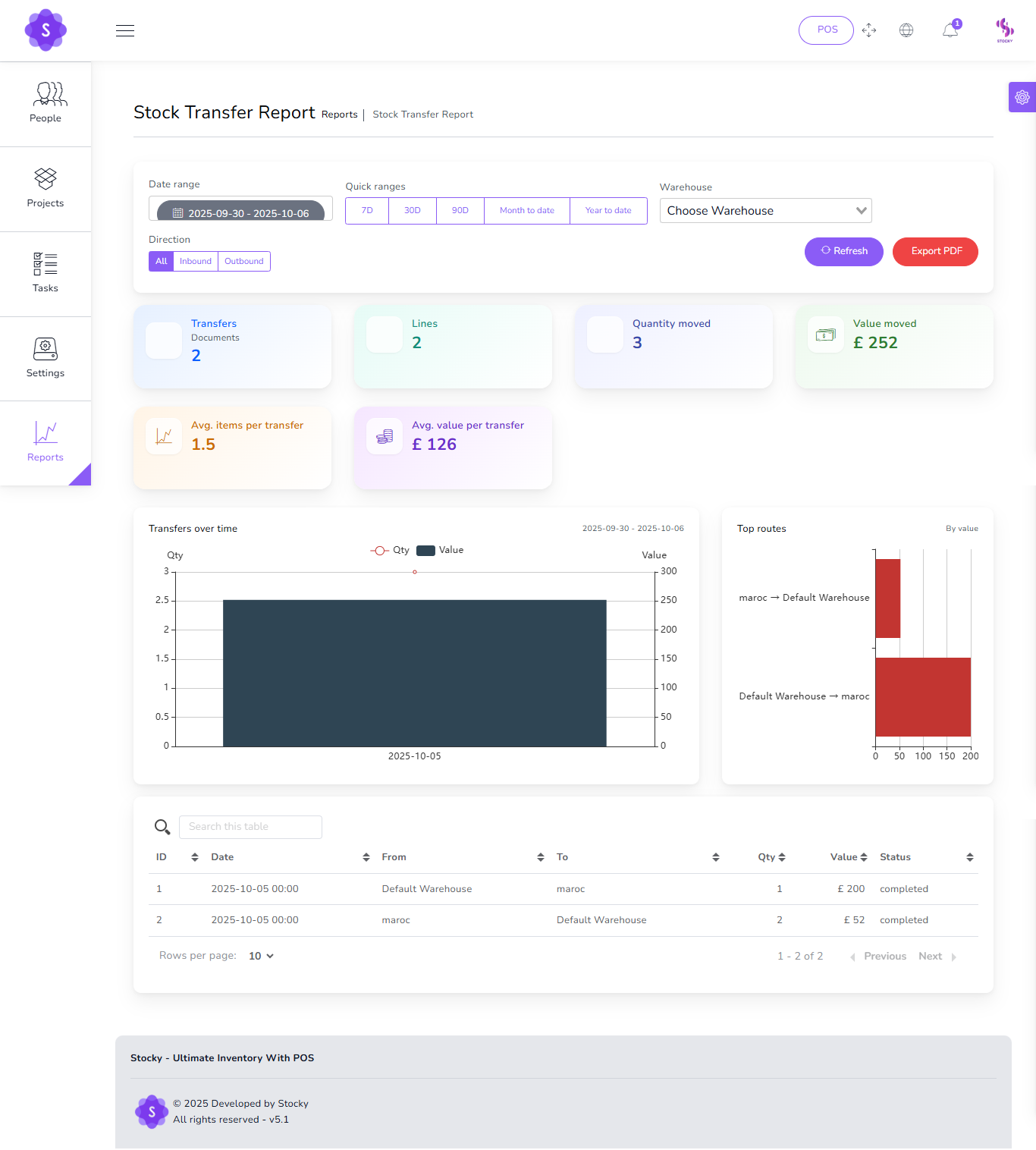1036x1150 pixels.
Task: Open the rows per page dropdown
Action: (261, 956)
